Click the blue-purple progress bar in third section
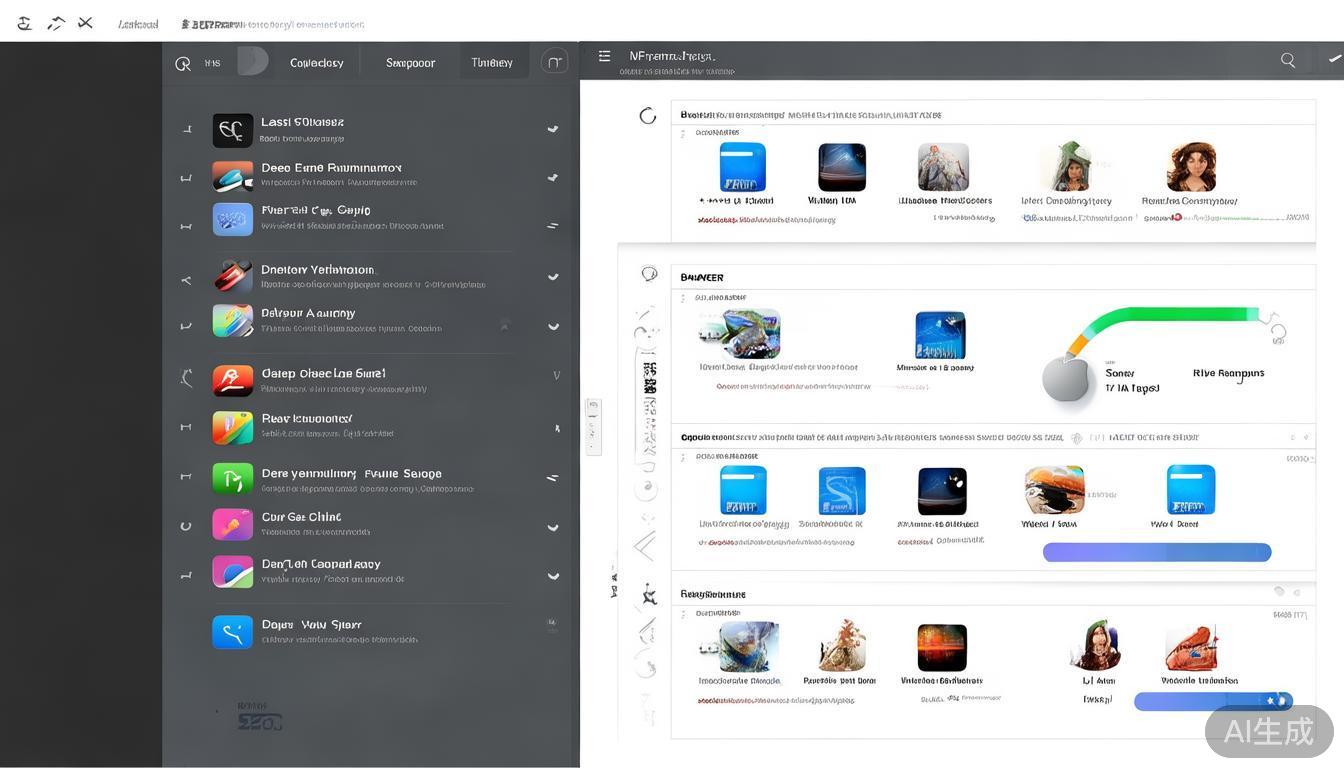 pyautogui.click(x=1156, y=552)
